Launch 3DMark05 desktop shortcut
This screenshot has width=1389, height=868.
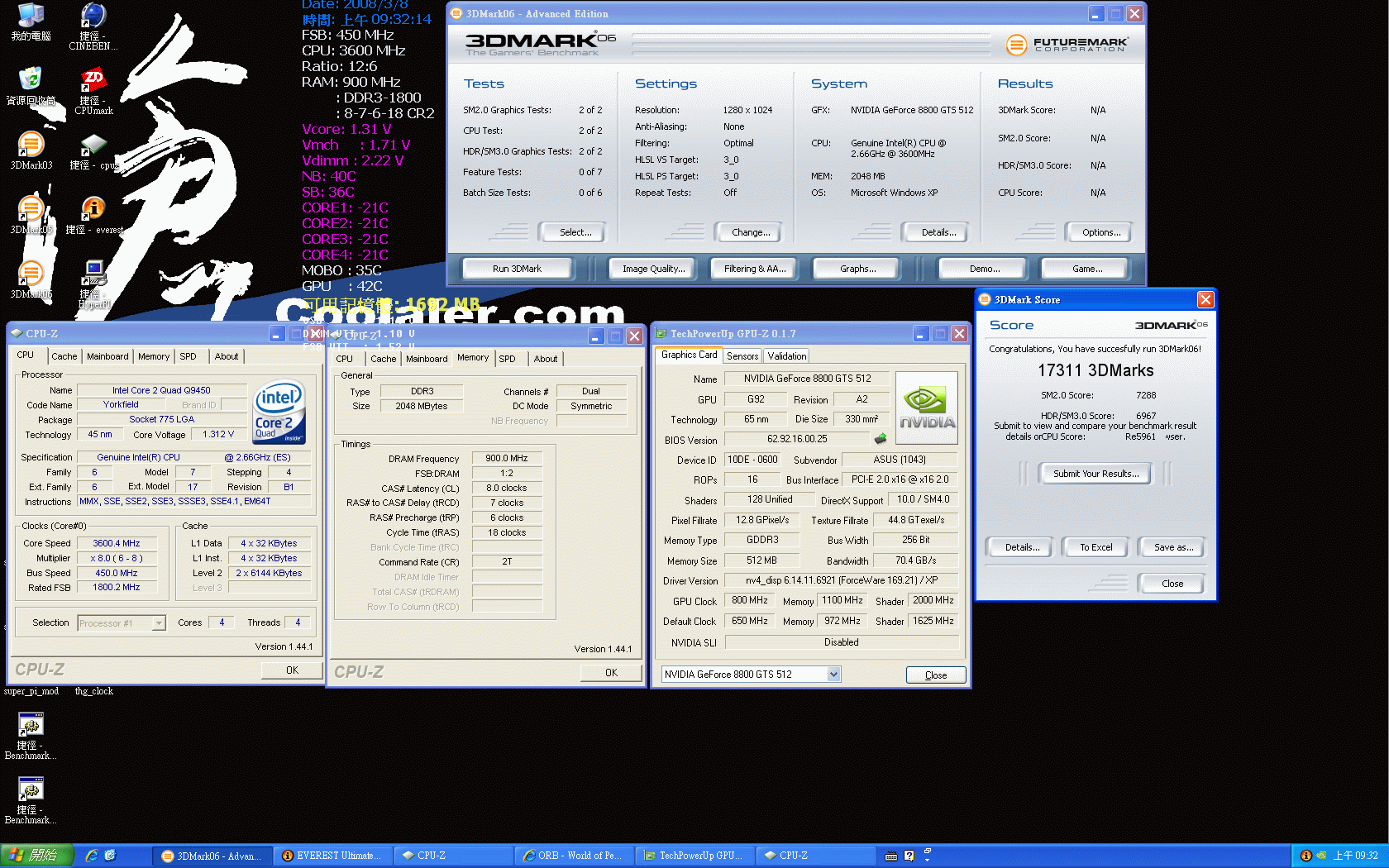click(x=31, y=215)
